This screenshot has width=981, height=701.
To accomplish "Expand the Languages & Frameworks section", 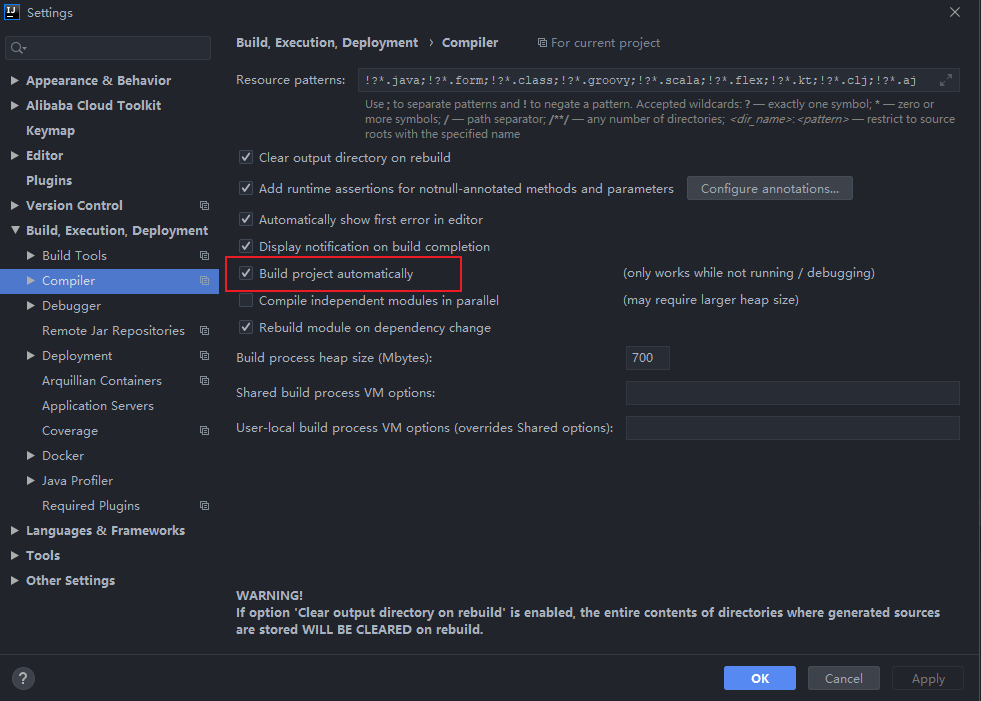I will pos(14,530).
